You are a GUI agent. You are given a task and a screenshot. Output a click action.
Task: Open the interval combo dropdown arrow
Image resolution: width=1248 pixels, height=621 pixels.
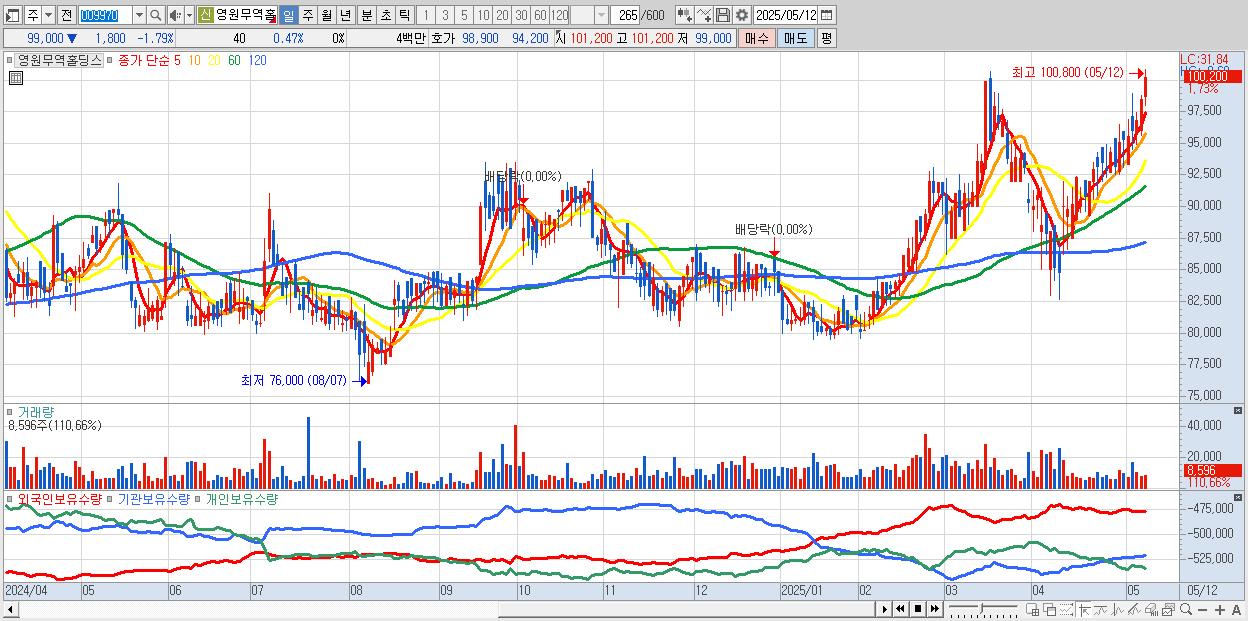tap(601, 15)
